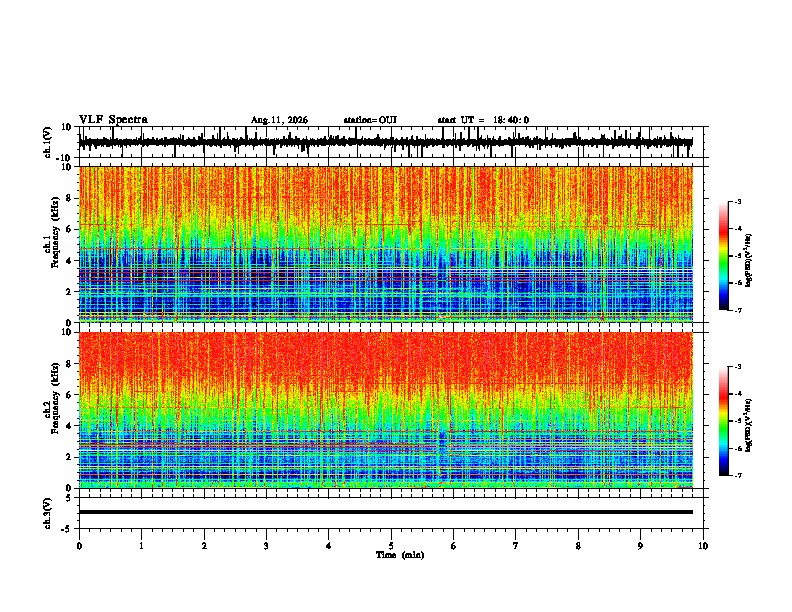Click the "8" frequency tick of ch.1 spectrogram
Viewport: 792px width, 612px height.
[70, 198]
